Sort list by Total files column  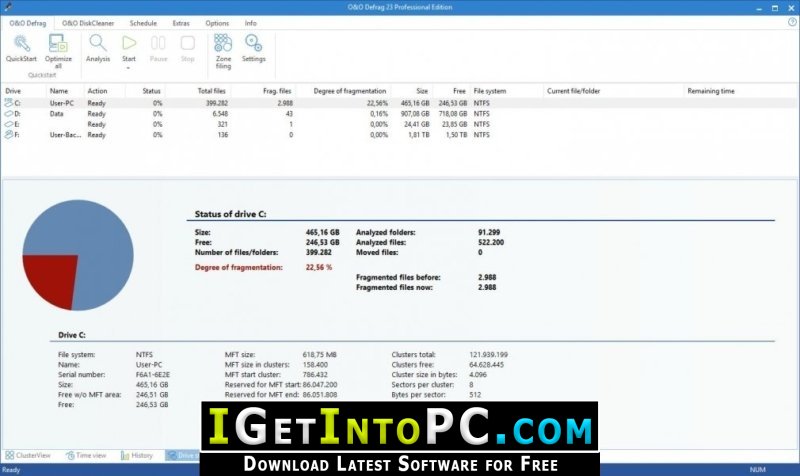click(211, 91)
